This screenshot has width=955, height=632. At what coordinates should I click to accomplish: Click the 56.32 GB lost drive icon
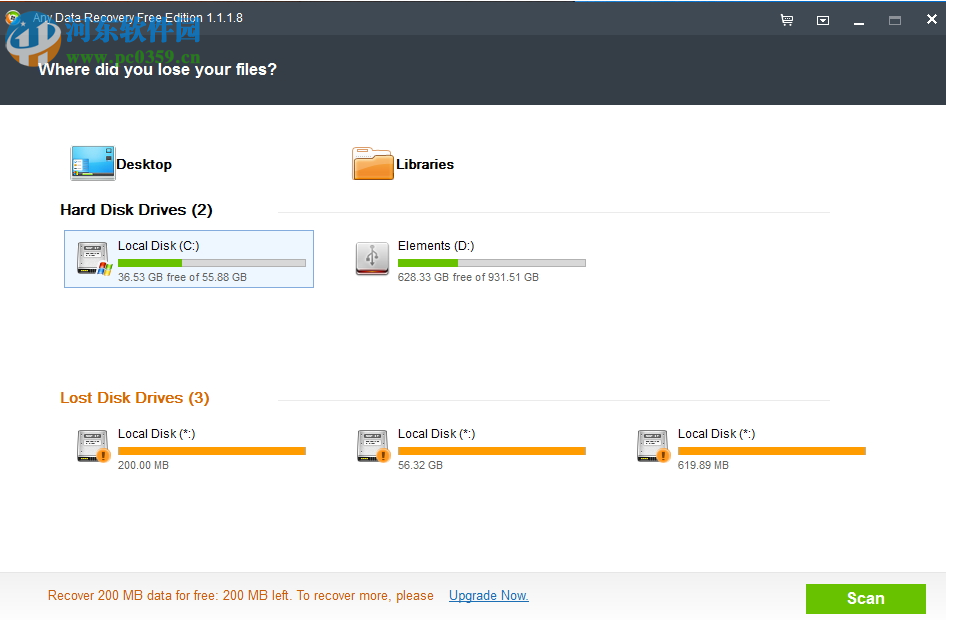(371, 446)
